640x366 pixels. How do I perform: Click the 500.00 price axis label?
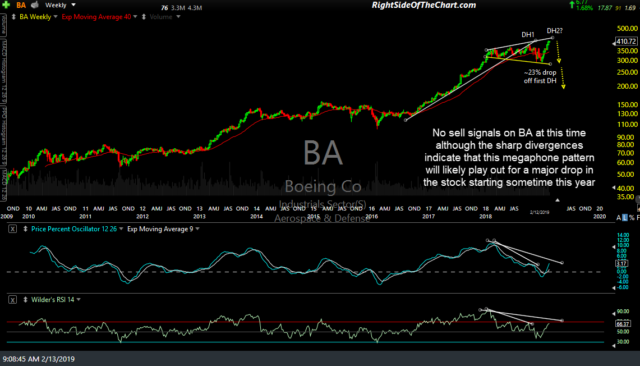(x=627, y=29)
